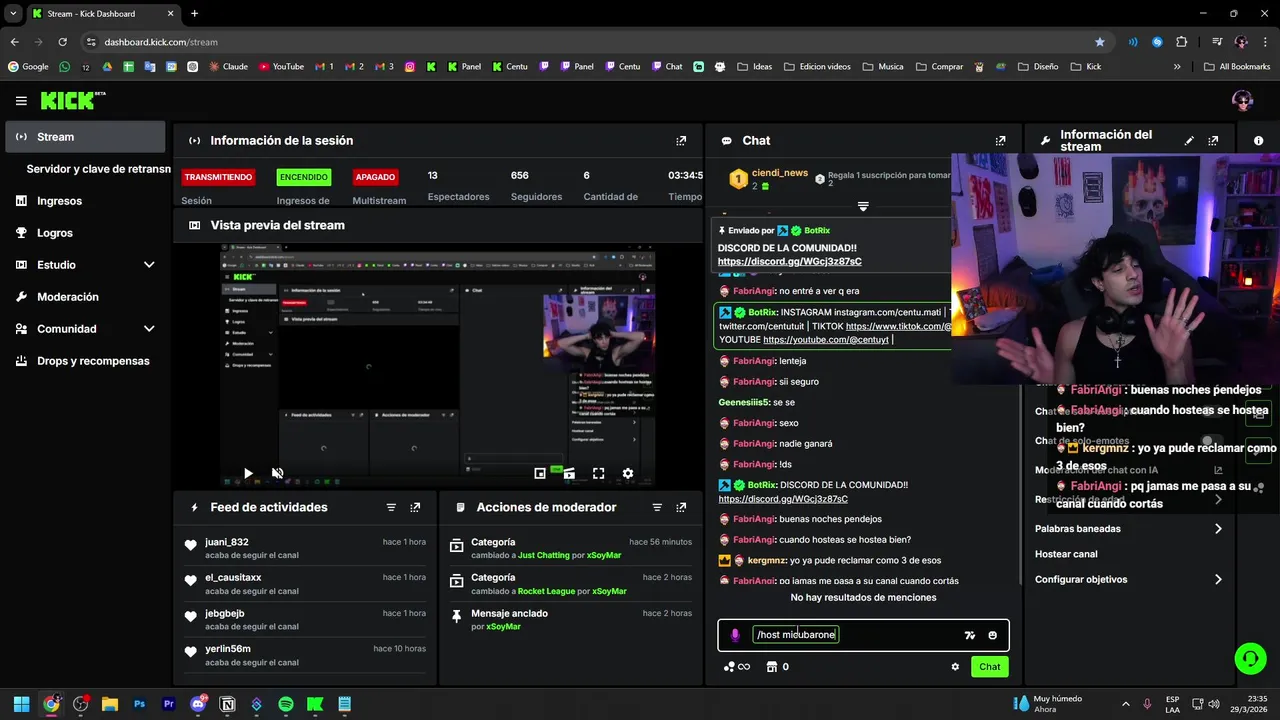Toggle fullscreen on stream preview
Viewport: 1280px width, 720px height.
pos(598,473)
